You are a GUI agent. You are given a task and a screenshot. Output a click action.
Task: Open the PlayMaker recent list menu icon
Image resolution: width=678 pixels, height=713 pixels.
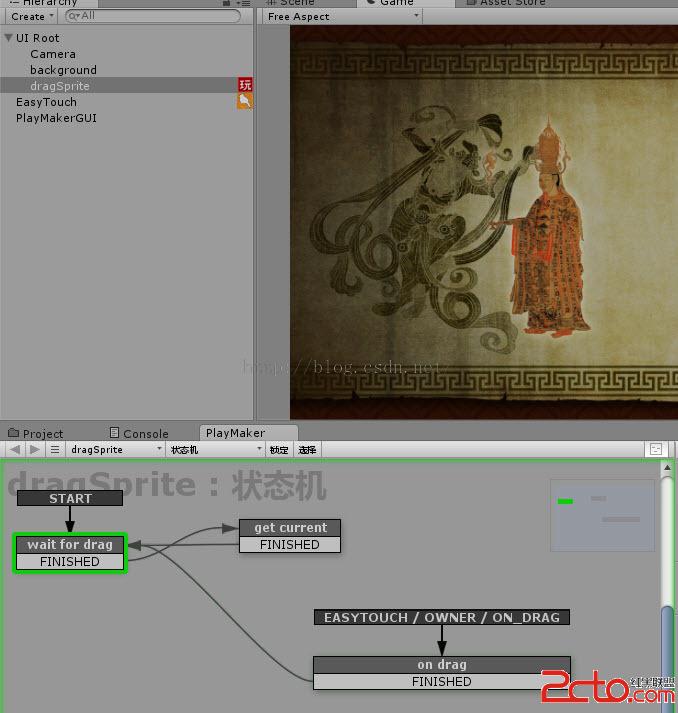pos(55,450)
